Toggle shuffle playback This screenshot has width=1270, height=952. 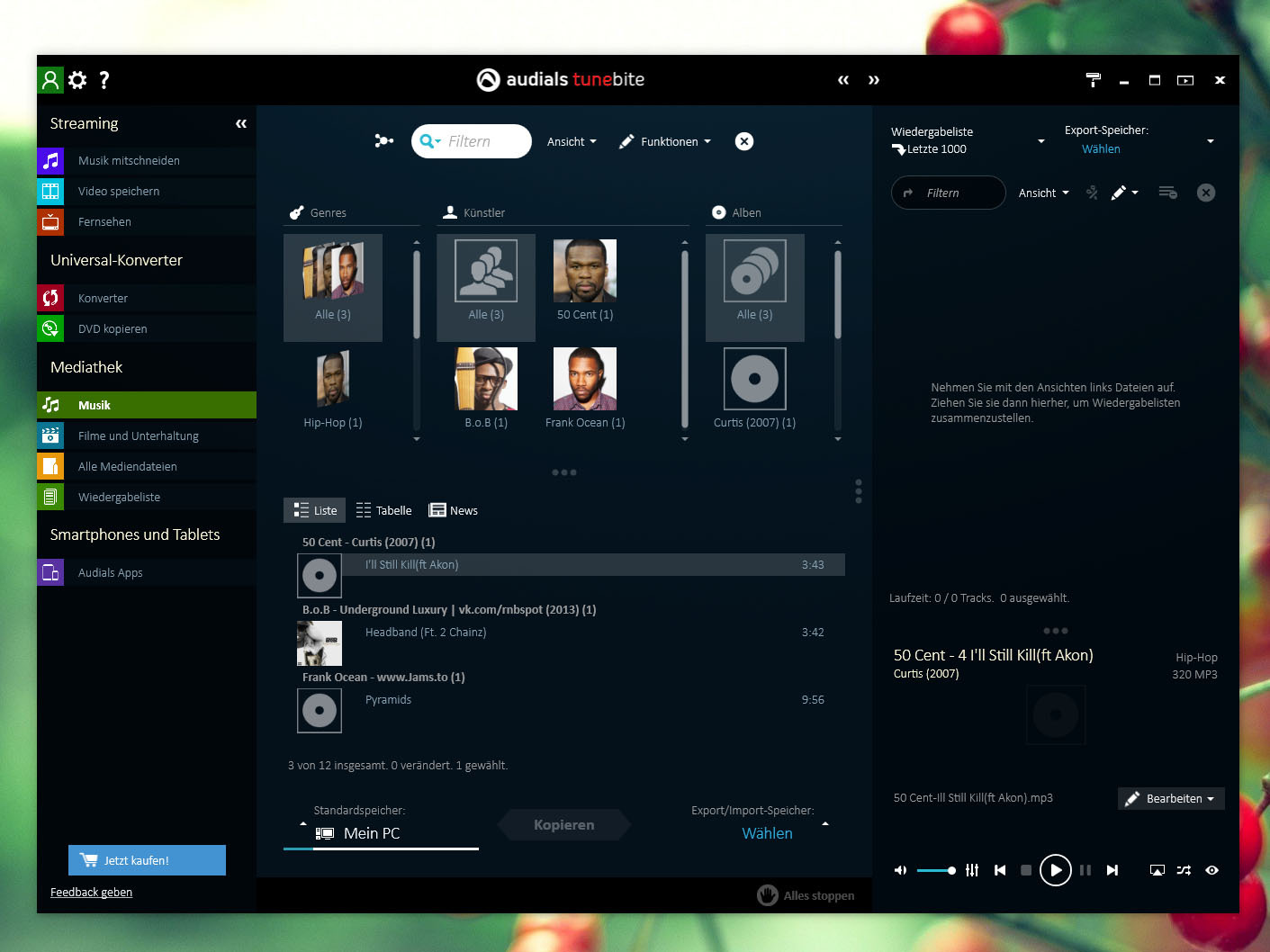coord(1184,870)
